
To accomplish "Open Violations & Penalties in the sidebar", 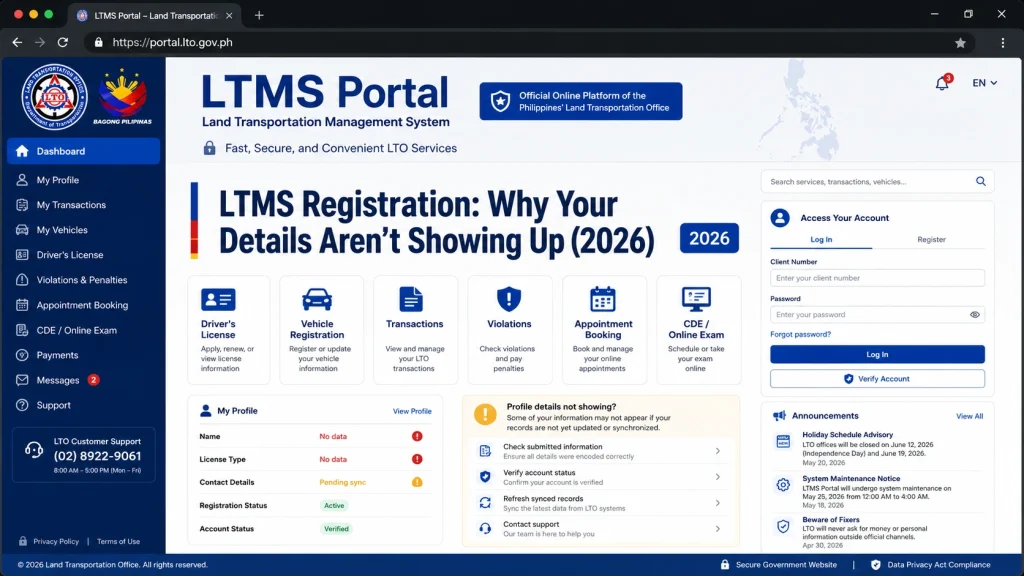I will click(x=84, y=280).
